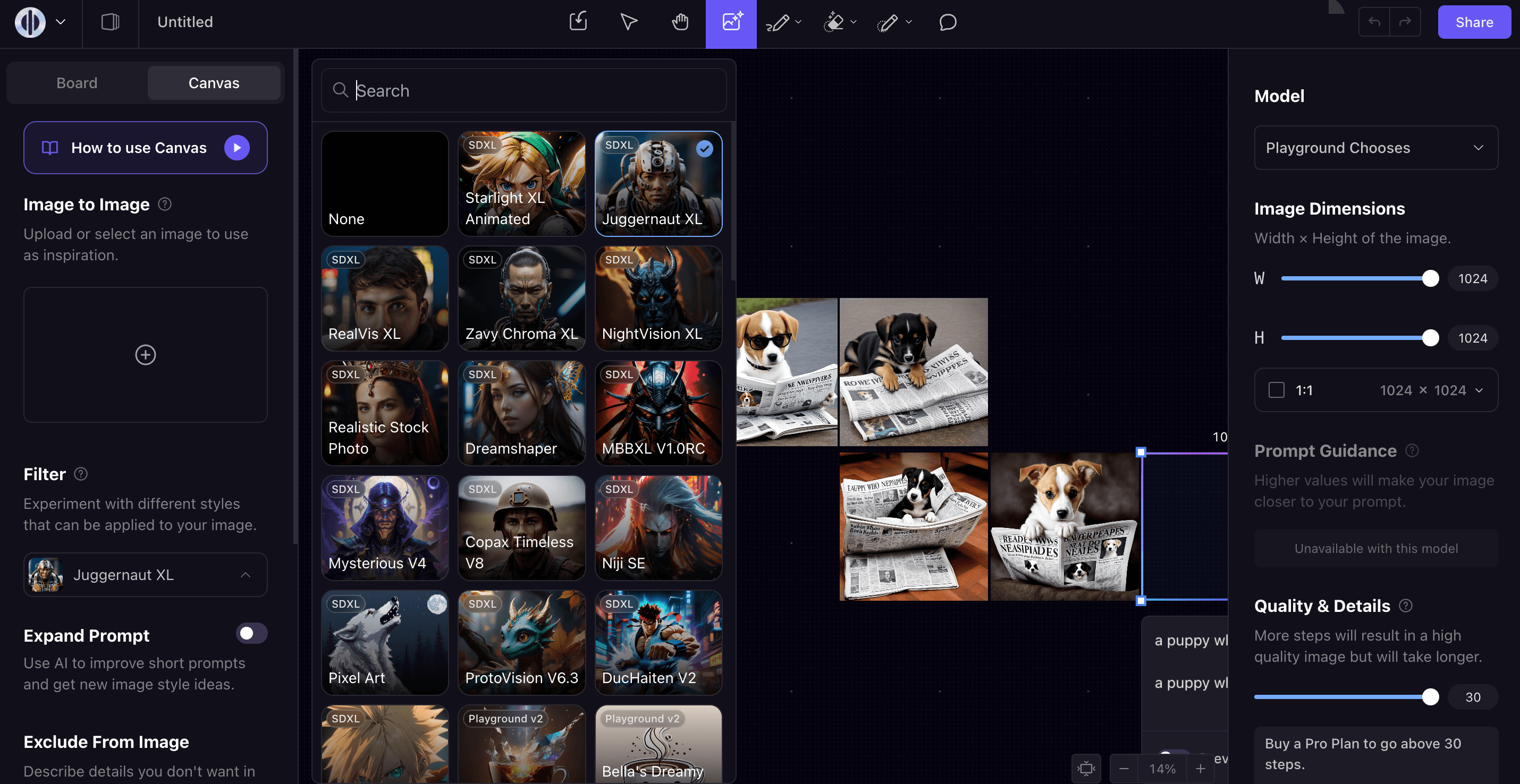Open the Playground Chooses model dropdown
1520x784 pixels.
click(x=1375, y=148)
